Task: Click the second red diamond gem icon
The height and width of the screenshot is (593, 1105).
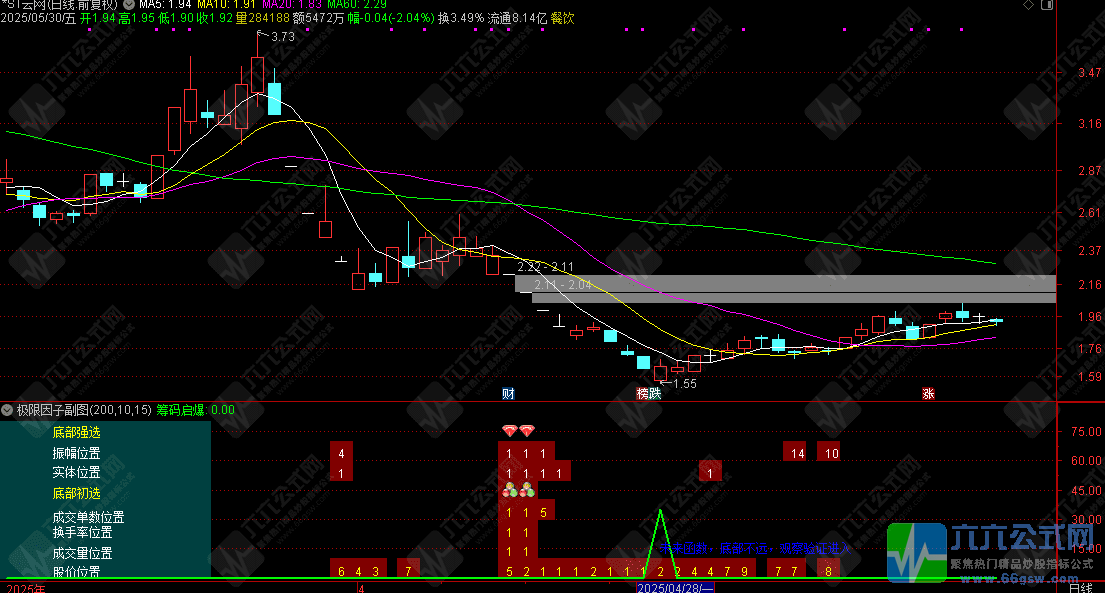Action: (527, 431)
